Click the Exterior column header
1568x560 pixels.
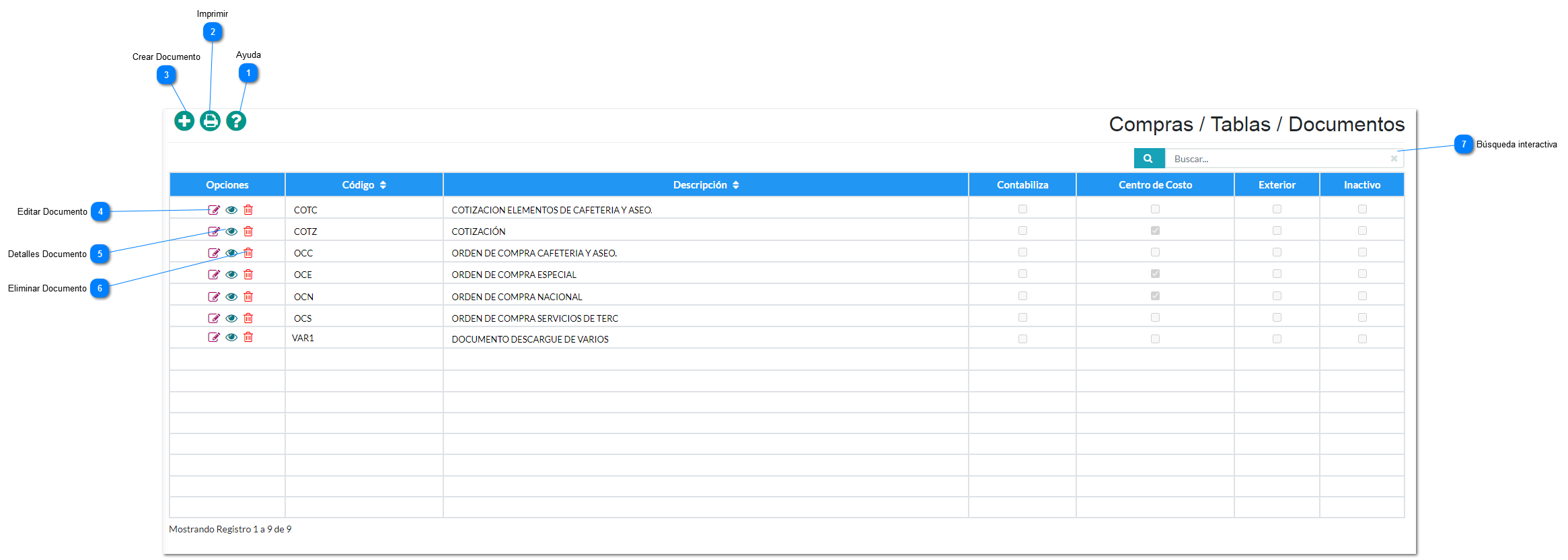click(1277, 185)
